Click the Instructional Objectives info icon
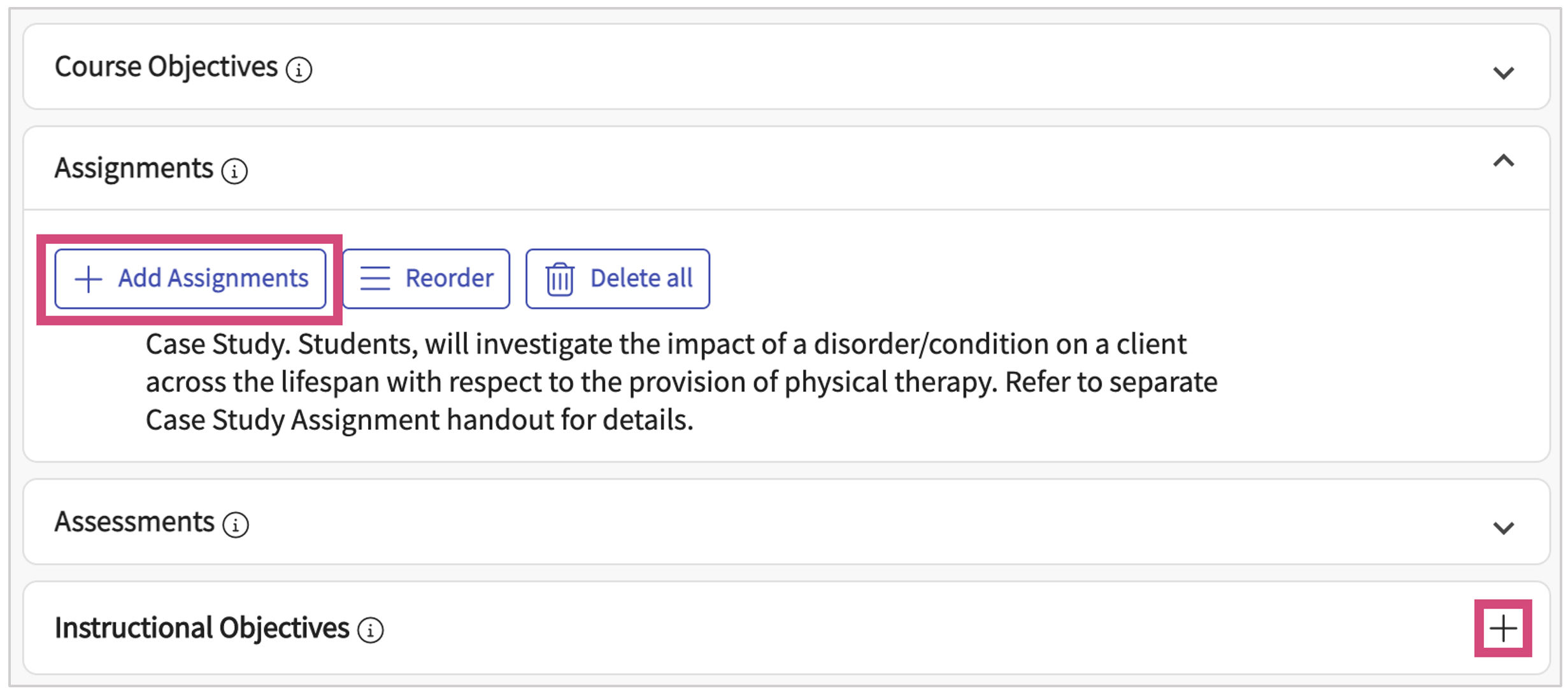Screen dimensions: 1568x693 (x=370, y=631)
